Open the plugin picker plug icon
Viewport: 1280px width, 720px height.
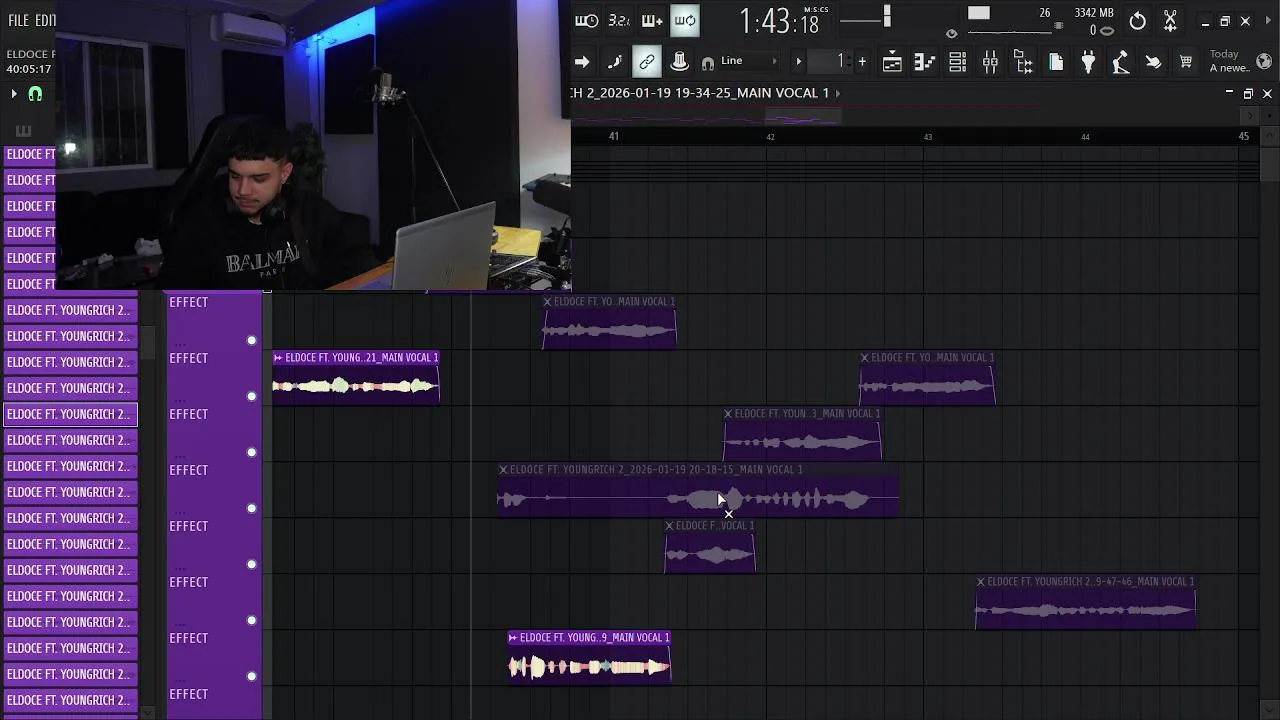pyautogui.click(x=1088, y=62)
